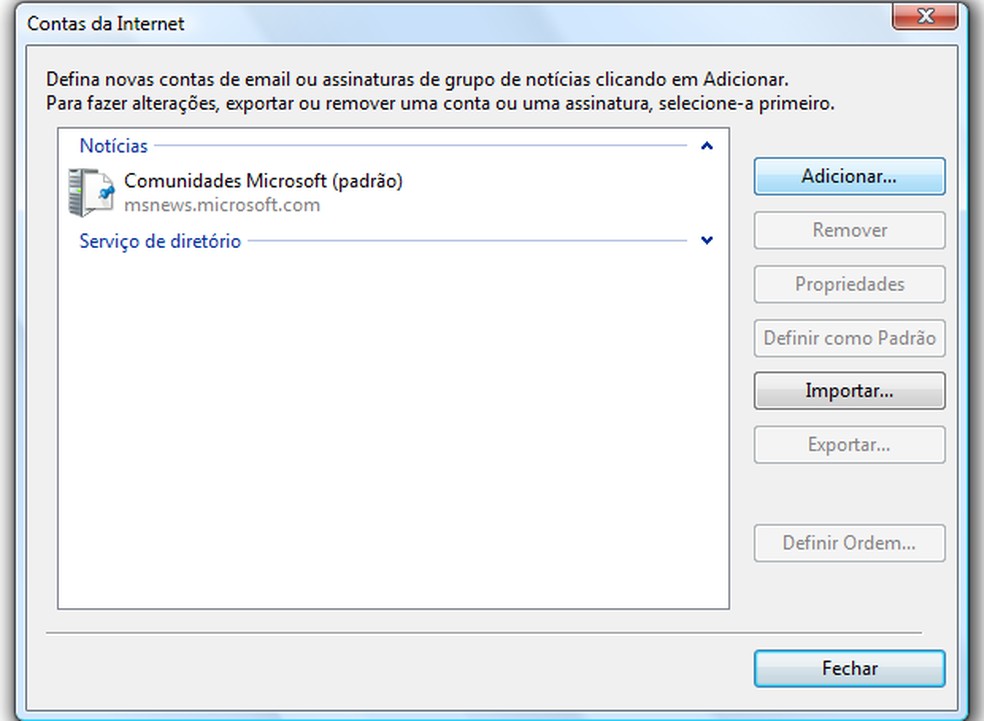The image size is (984, 721).
Task: Click the Remover button
Action: coord(849,230)
